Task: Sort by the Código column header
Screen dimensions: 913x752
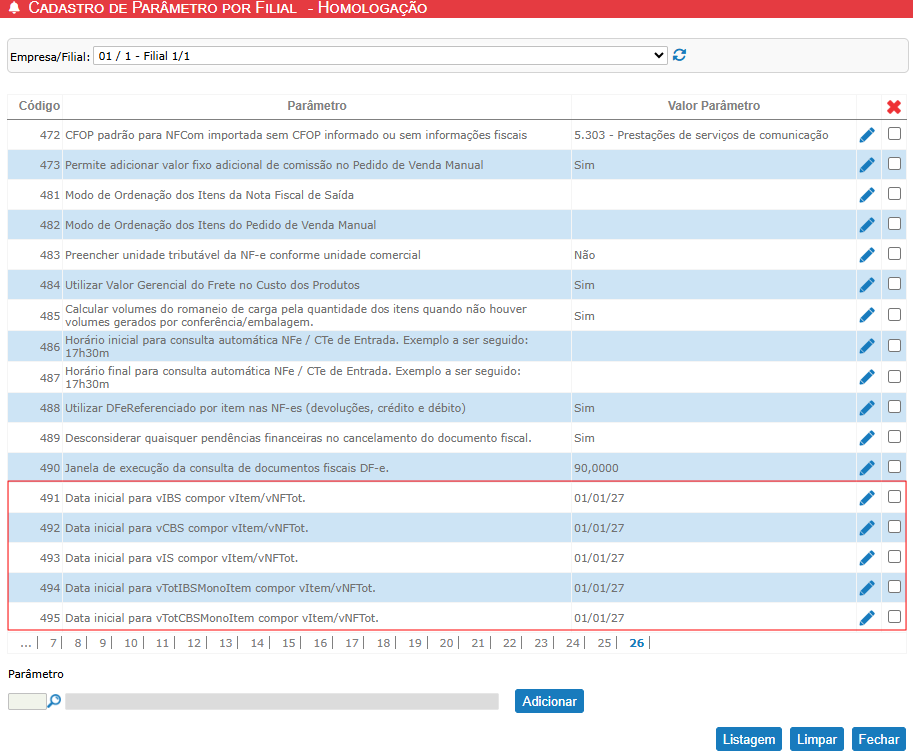Action: [x=39, y=105]
